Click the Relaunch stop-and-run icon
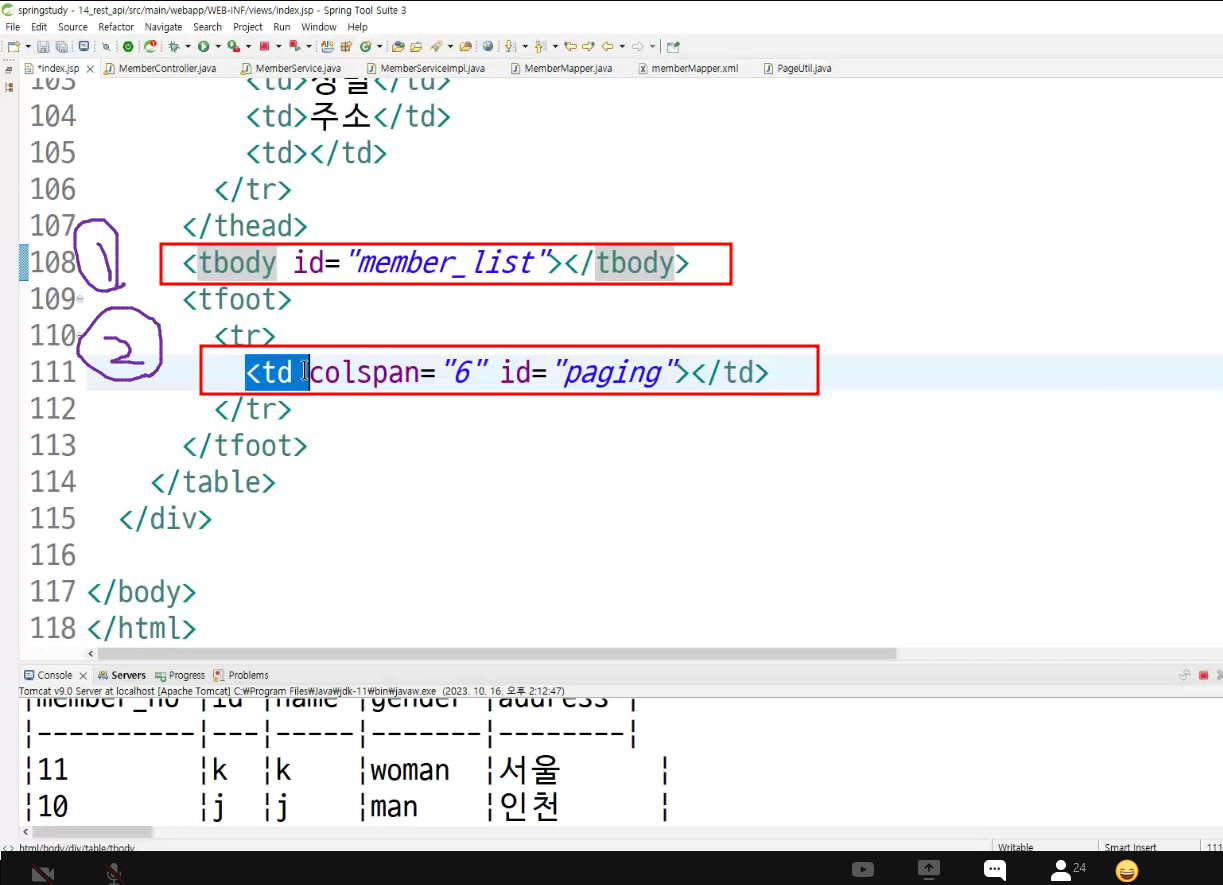Image resolution: width=1223 pixels, height=885 pixels. pyautogui.click(x=294, y=46)
